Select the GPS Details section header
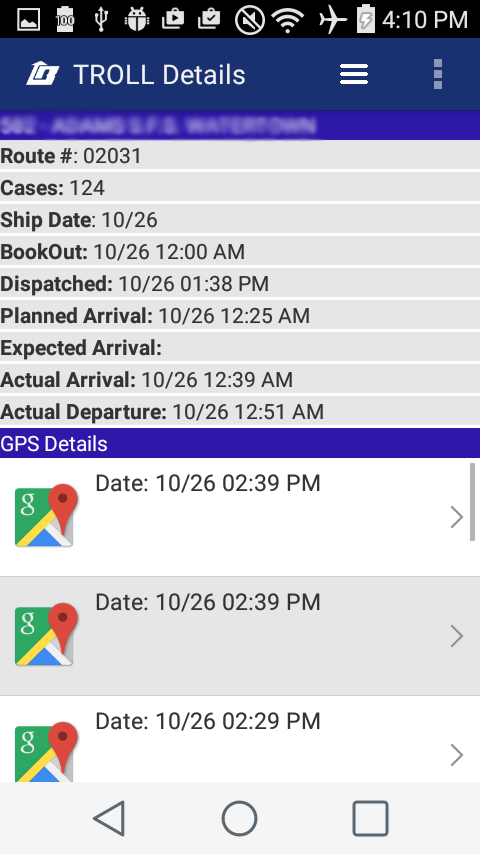 240,443
